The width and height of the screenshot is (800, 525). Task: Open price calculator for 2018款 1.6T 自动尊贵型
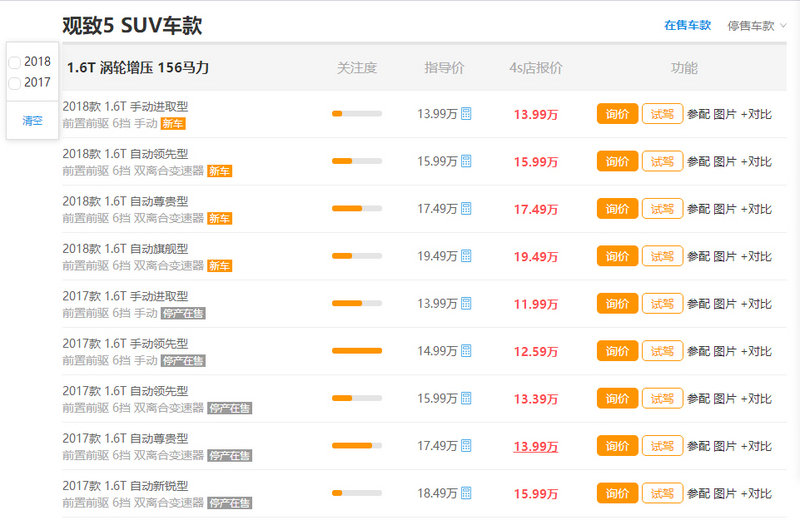click(x=466, y=208)
